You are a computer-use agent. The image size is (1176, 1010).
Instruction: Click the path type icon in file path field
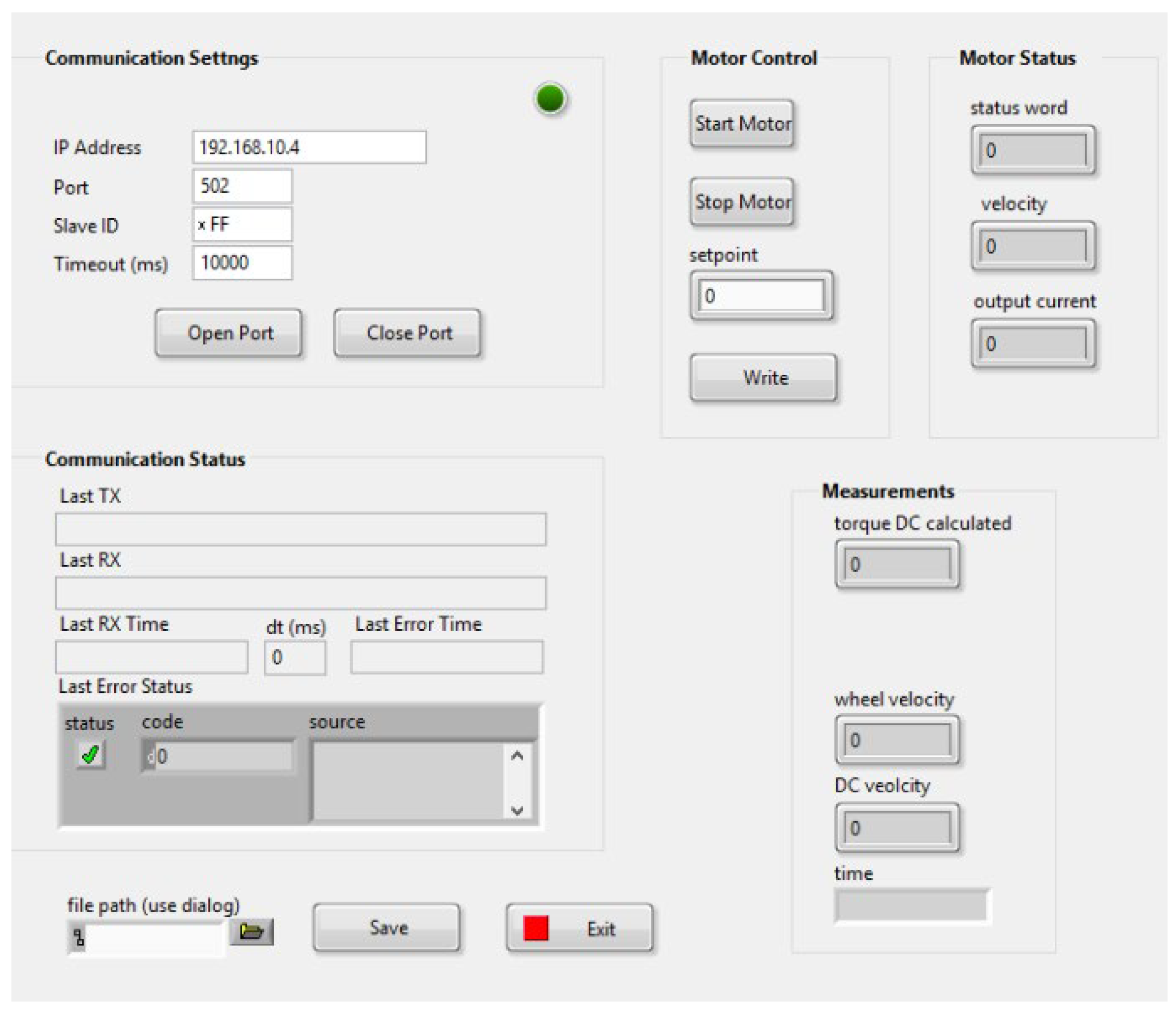(x=79, y=938)
